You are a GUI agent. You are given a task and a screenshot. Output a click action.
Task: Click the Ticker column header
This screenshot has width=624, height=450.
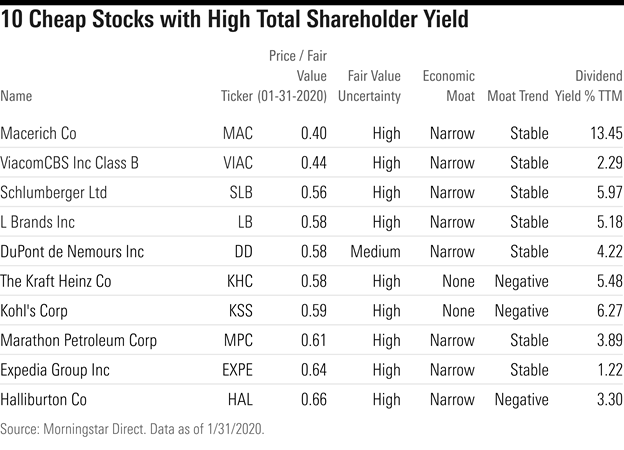click(x=236, y=96)
